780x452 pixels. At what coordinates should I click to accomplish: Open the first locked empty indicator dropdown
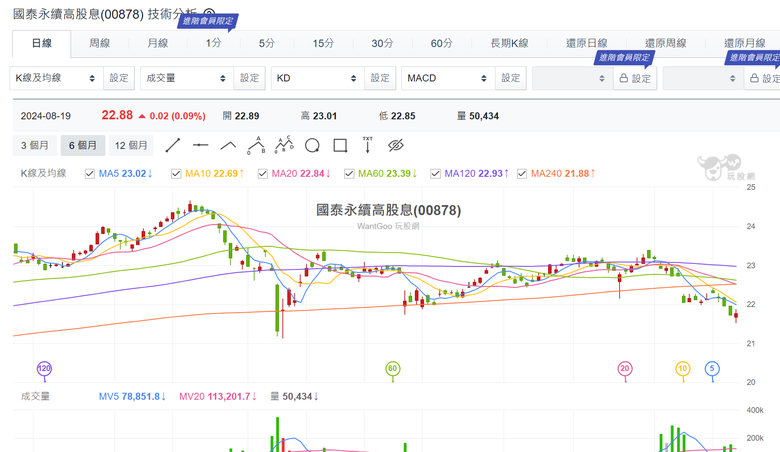(x=573, y=78)
